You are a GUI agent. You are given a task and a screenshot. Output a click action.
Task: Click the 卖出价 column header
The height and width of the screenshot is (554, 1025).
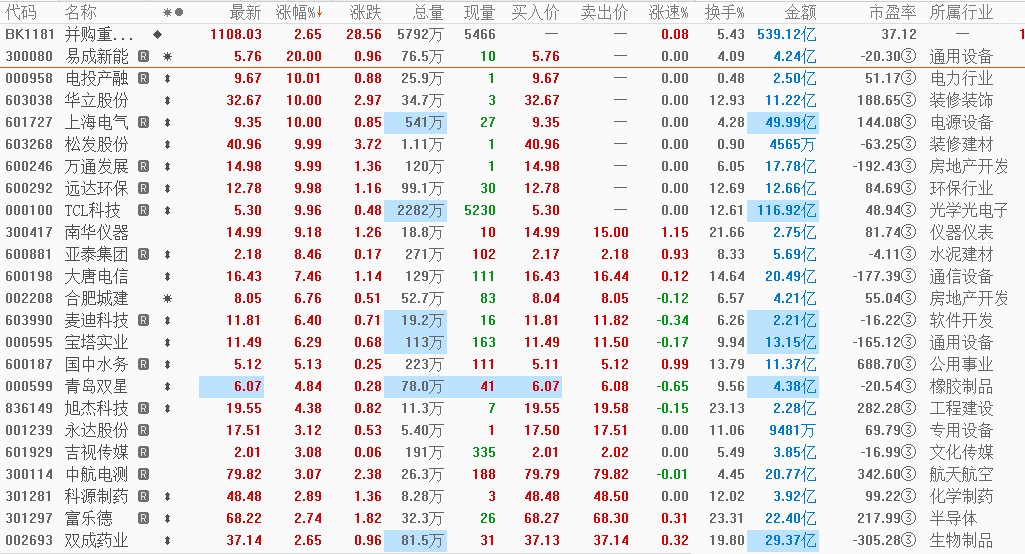click(605, 12)
